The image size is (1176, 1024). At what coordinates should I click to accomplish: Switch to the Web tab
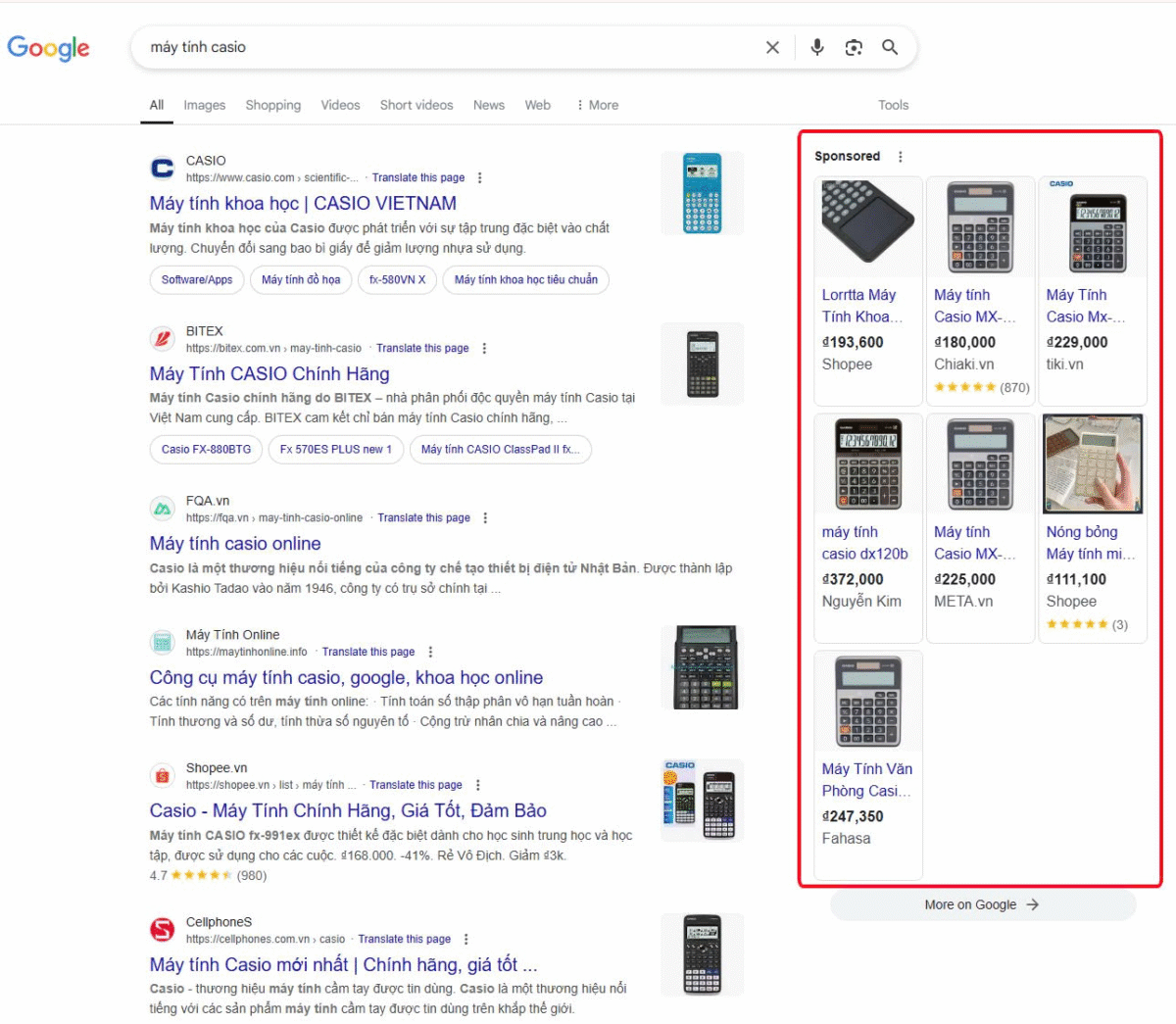538,105
